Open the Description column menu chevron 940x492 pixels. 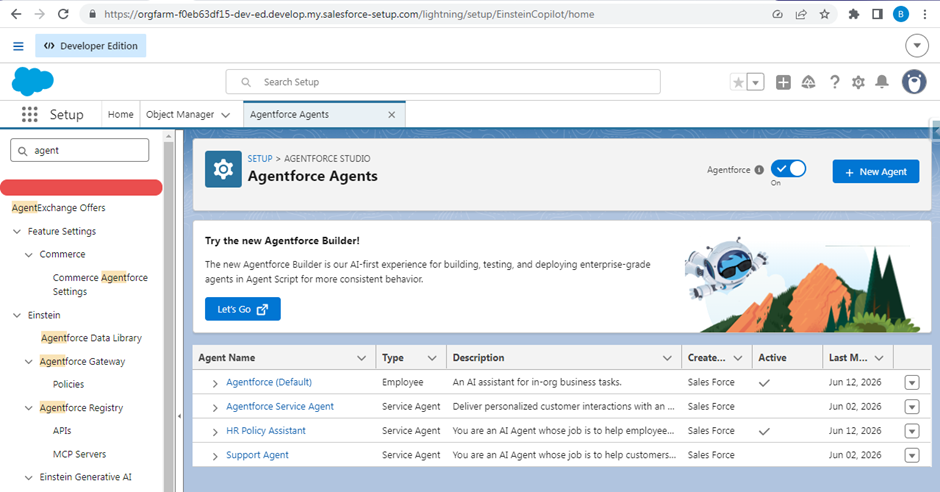(x=667, y=358)
